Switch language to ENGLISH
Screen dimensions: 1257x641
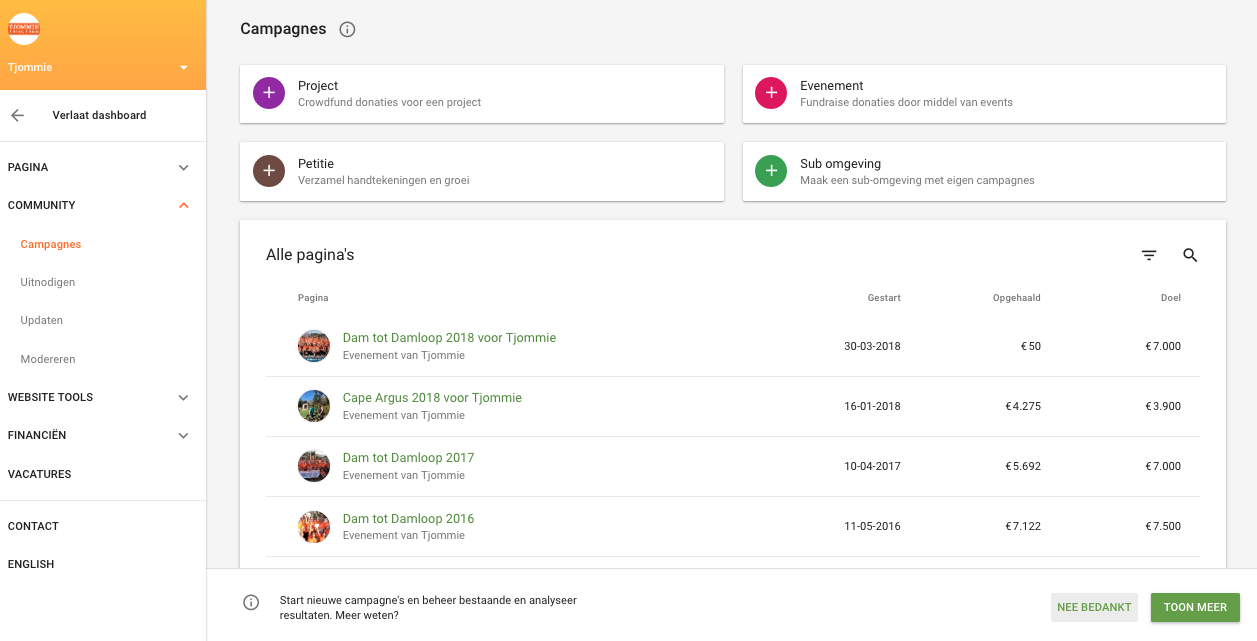31,564
